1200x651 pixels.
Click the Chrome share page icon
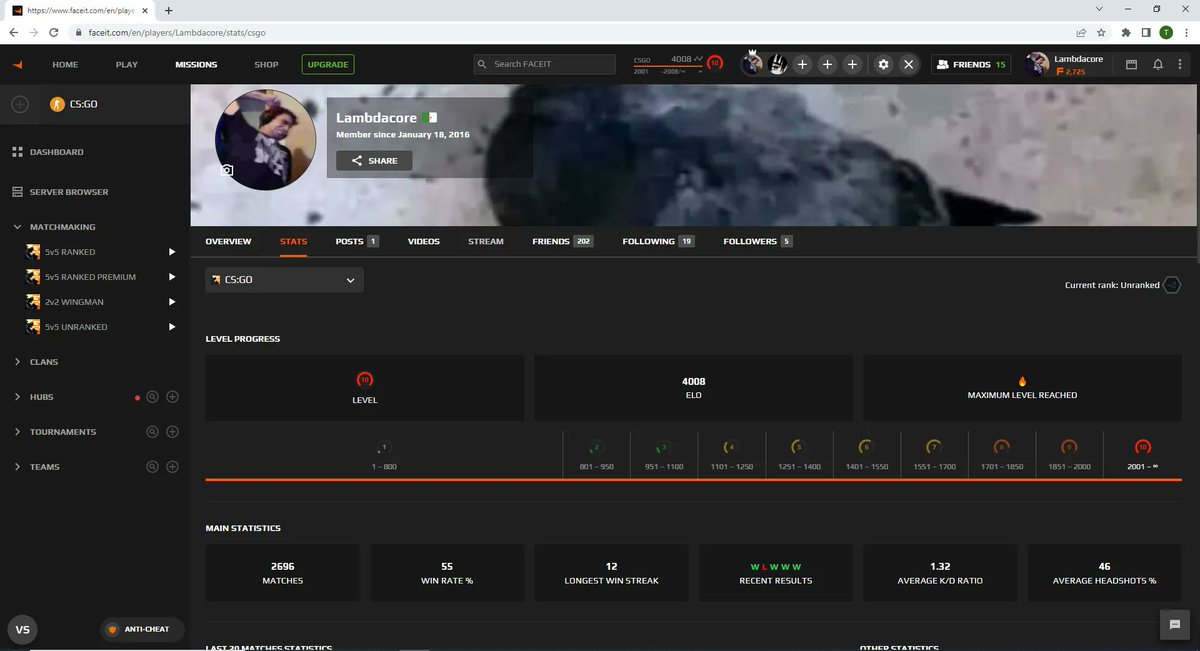[1082, 32]
